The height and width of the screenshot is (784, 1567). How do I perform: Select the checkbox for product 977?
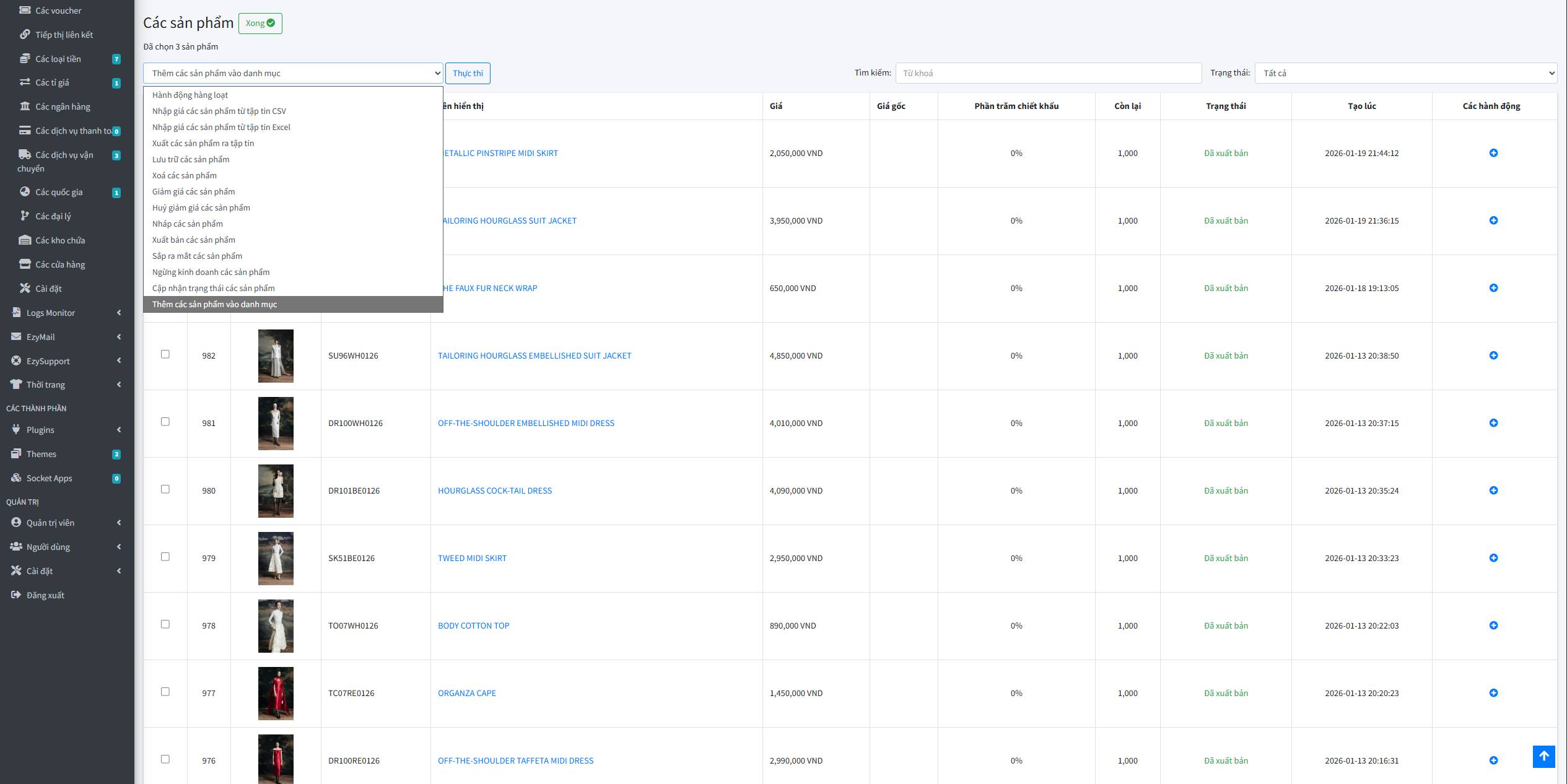click(x=165, y=692)
